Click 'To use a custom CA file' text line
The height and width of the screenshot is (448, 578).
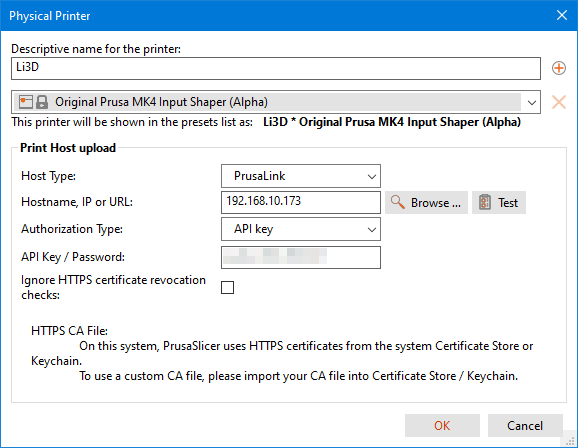click(299, 376)
